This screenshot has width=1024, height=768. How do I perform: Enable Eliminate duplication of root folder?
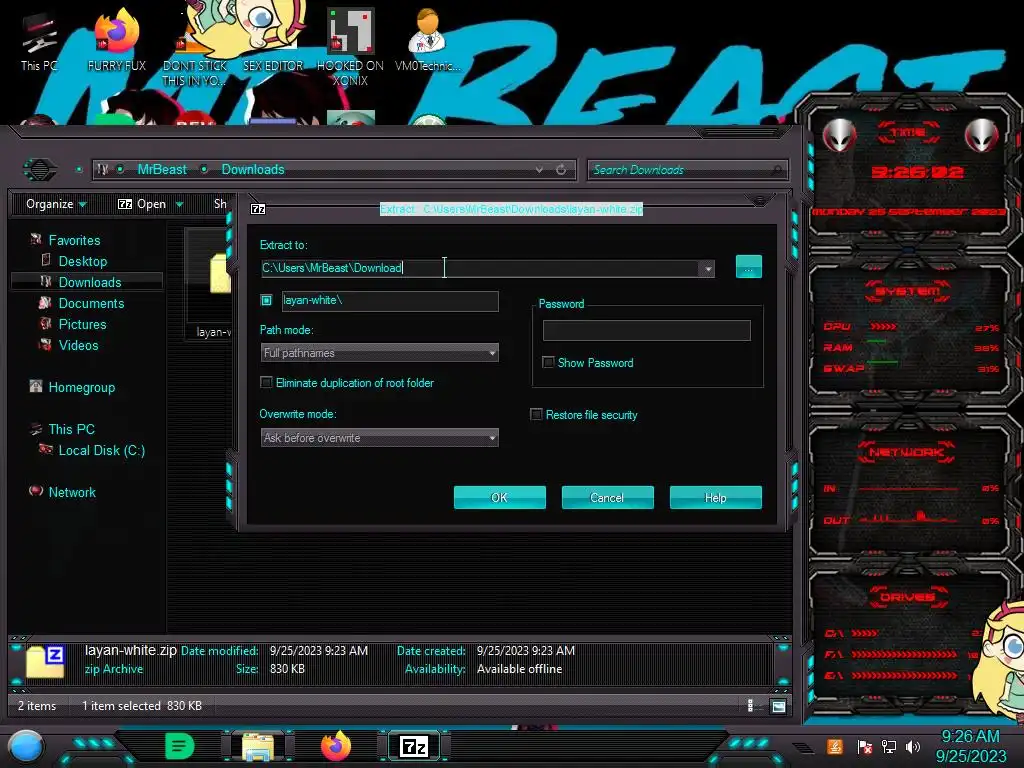(266, 383)
